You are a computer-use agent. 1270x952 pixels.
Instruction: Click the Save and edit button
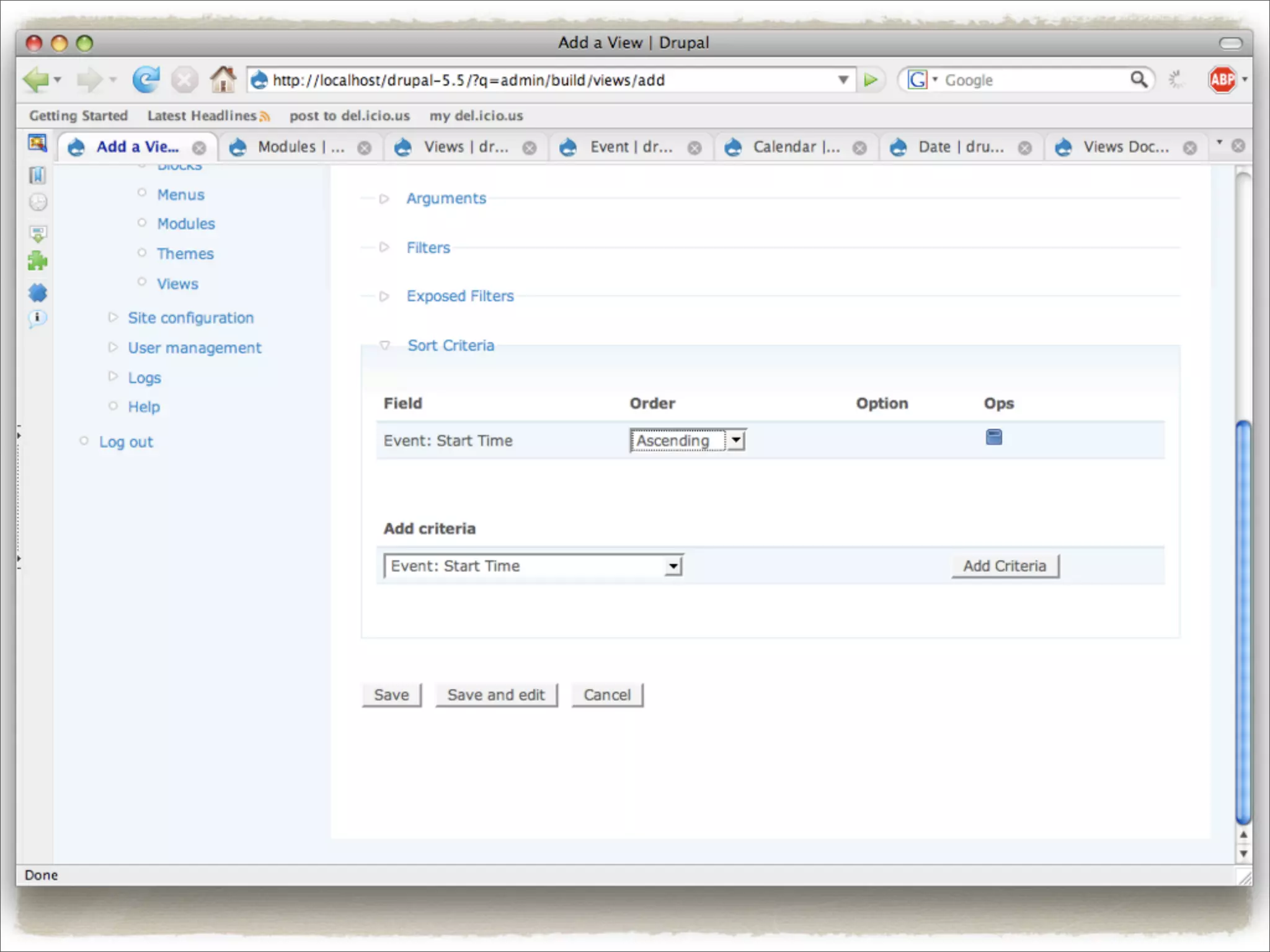[496, 695]
